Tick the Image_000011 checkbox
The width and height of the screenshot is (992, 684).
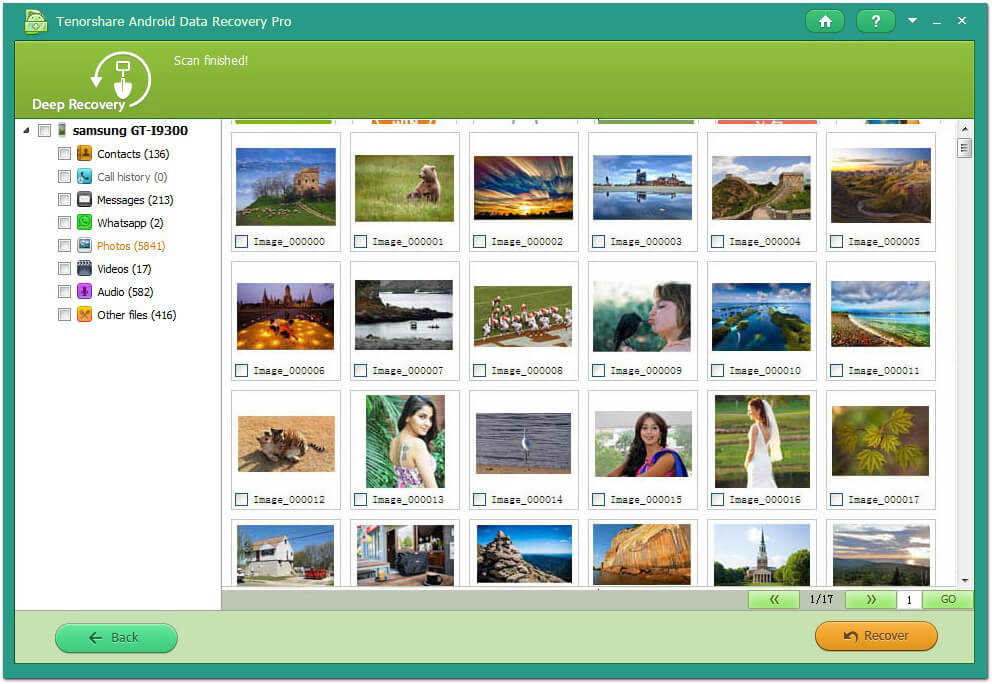[x=836, y=371]
